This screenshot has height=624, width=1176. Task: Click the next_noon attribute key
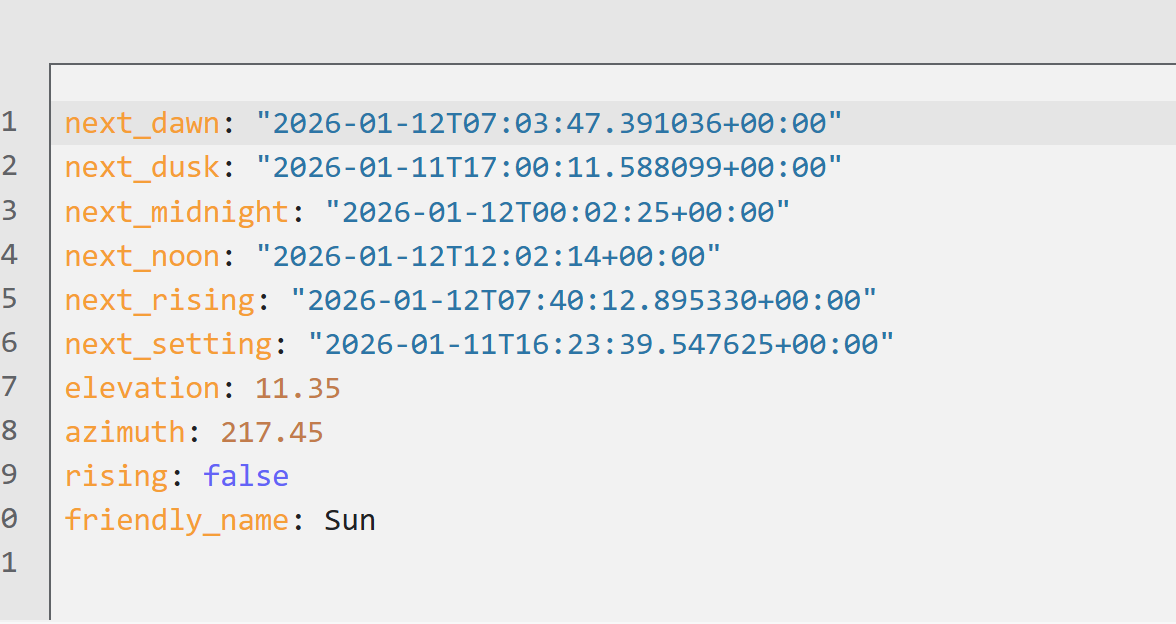click(142, 256)
